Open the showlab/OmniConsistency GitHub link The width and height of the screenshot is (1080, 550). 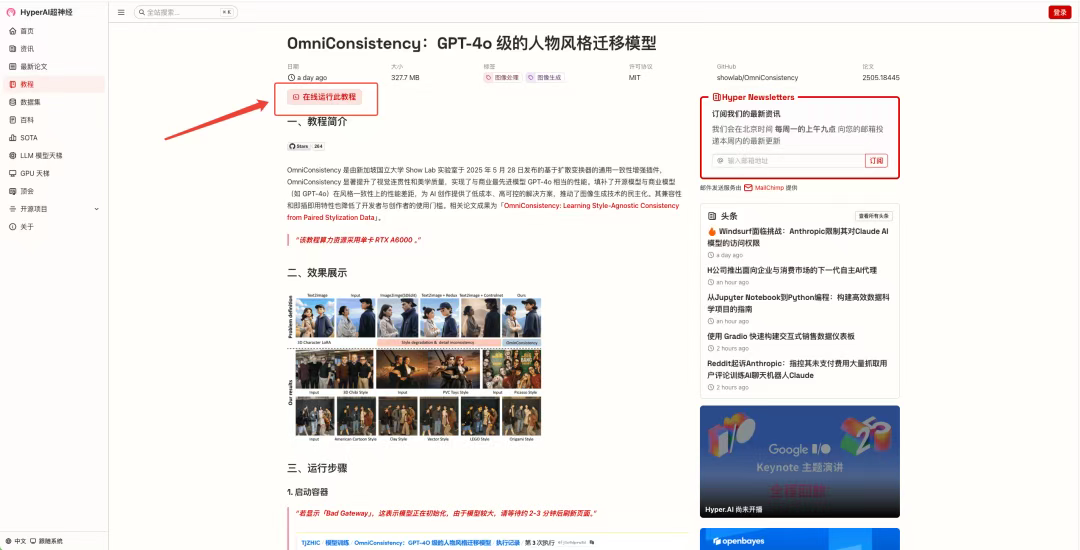click(757, 77)
